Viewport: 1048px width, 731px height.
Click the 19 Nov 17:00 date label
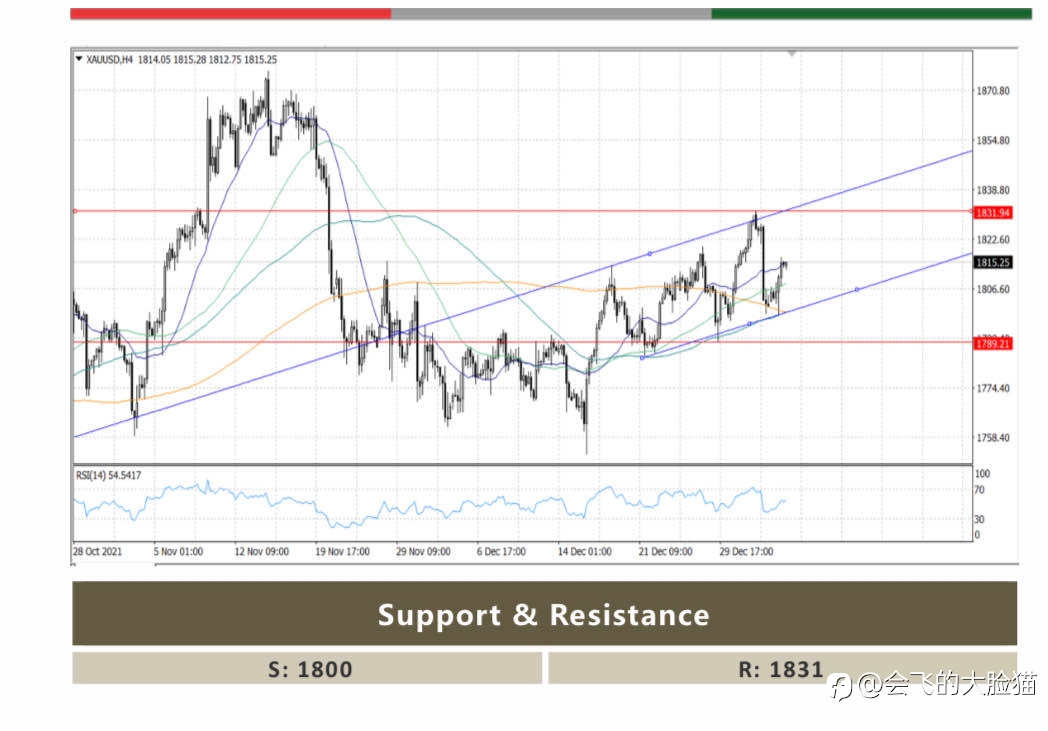(342, 551)
